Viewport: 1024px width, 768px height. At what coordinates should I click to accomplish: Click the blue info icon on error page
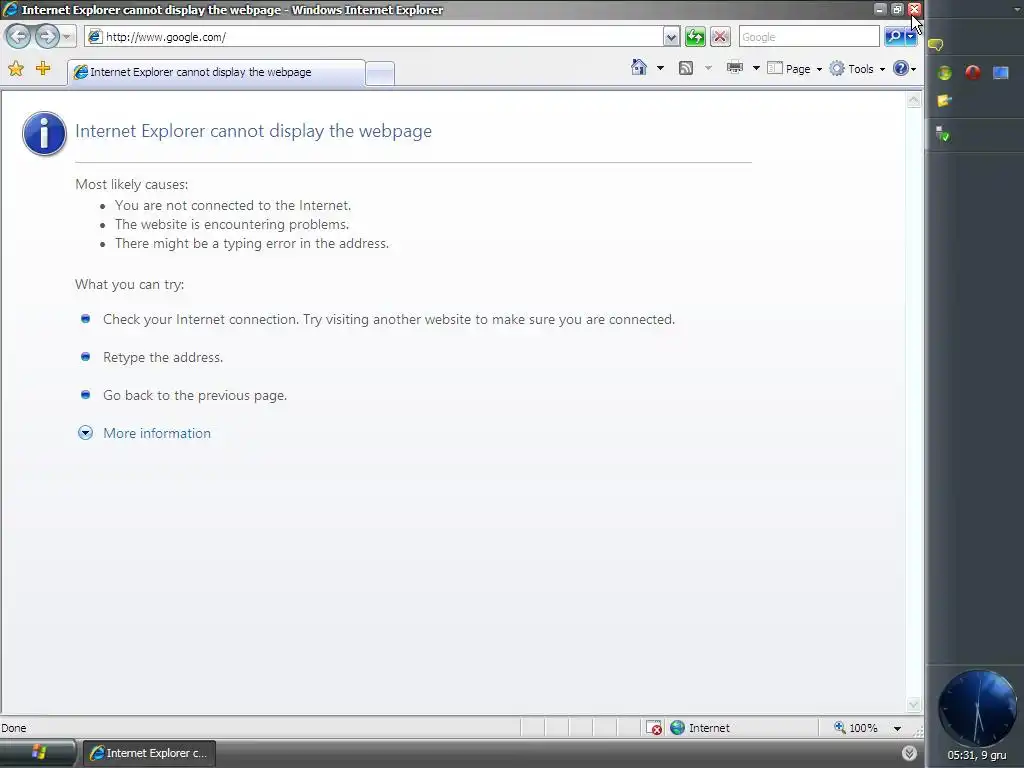pos(44,133)
